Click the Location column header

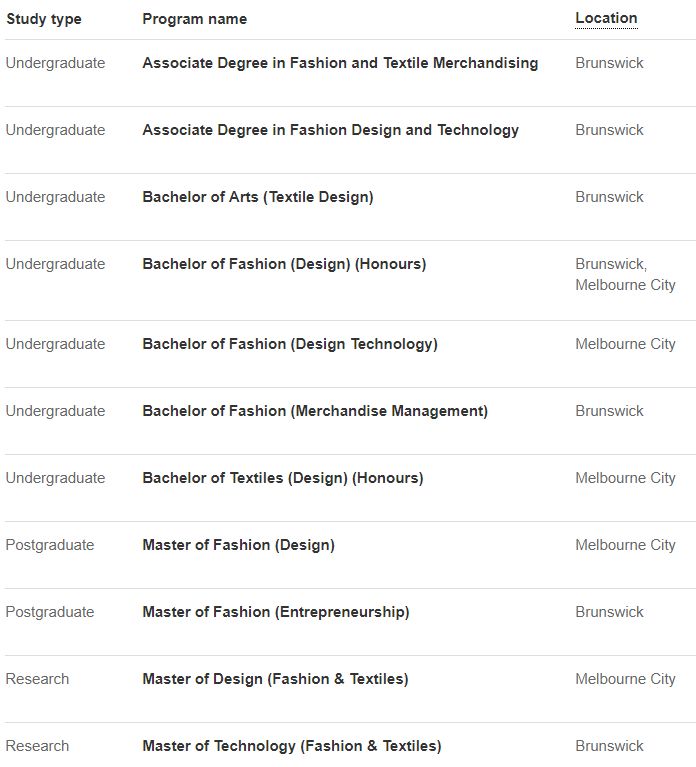coord(606,18)
